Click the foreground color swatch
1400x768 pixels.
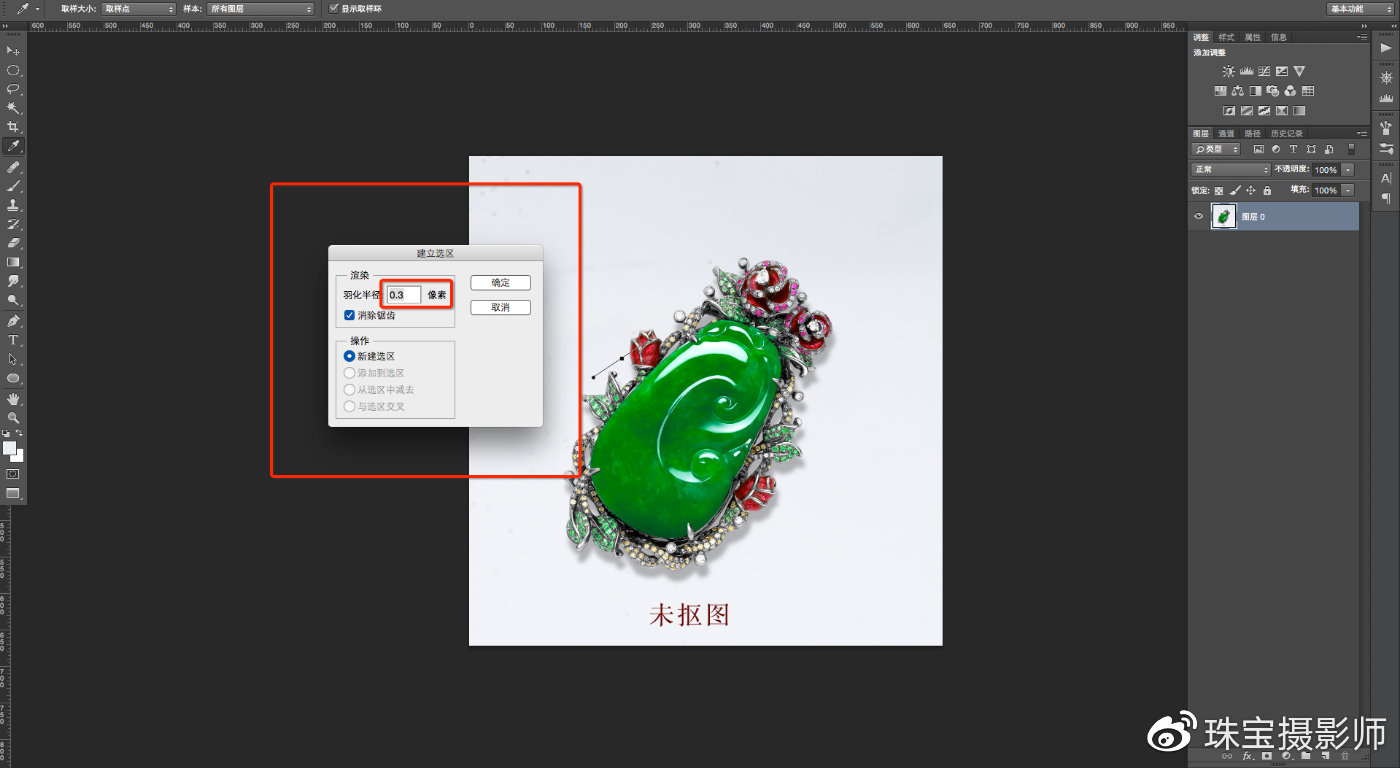click(x=10, y=448)
